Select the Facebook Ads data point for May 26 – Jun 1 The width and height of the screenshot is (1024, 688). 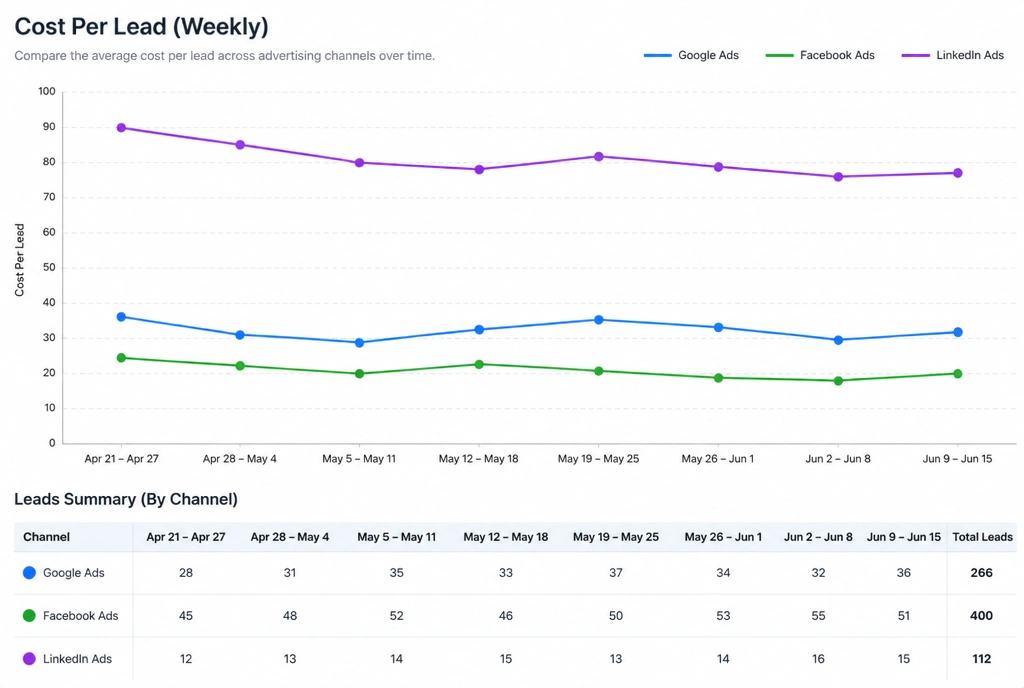point(718,378)
